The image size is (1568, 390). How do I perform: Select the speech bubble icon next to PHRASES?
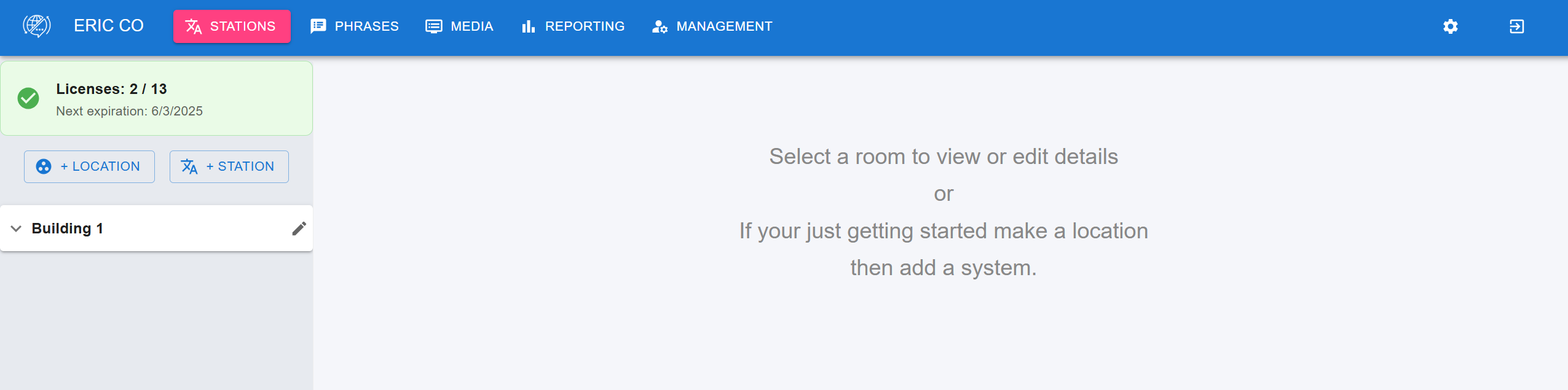point(317,26)
